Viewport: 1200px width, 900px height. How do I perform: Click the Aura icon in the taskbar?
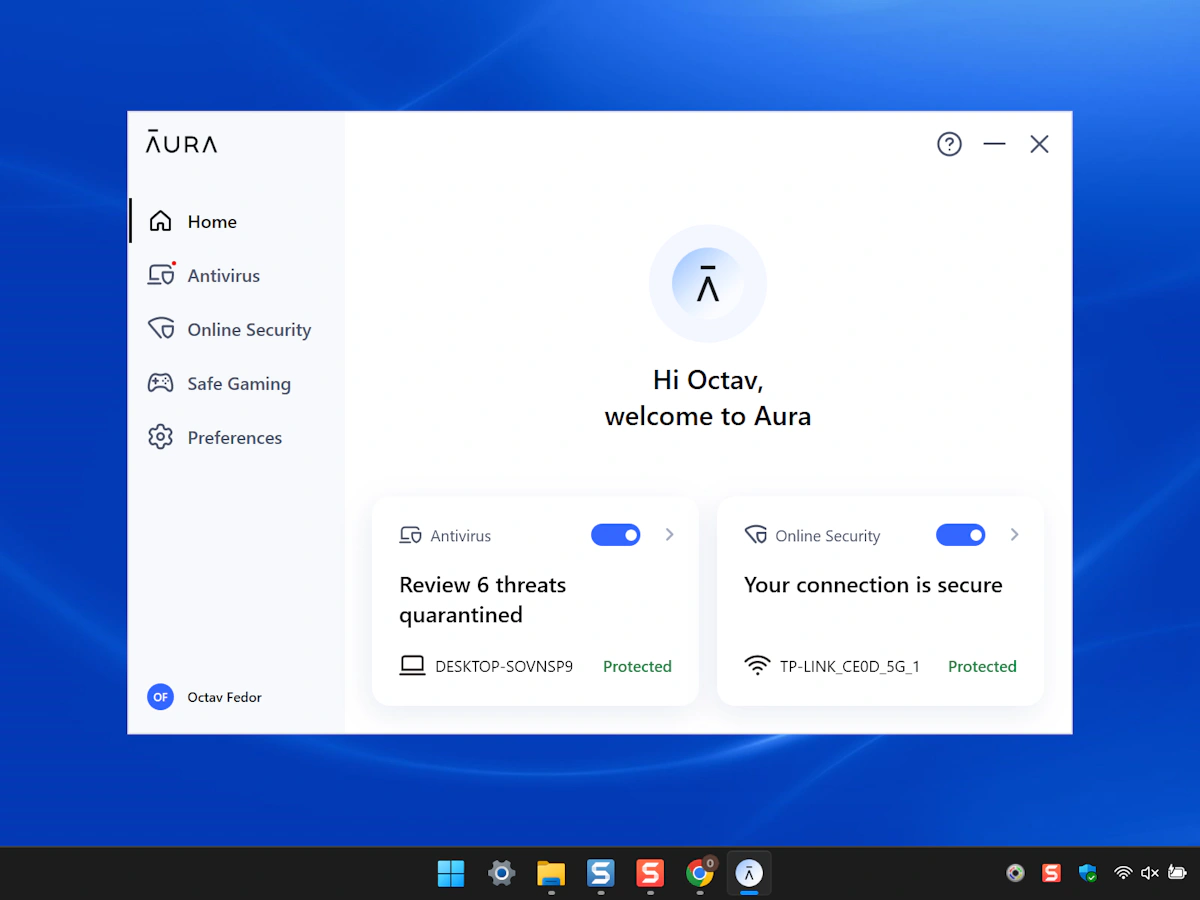coord(749,873)
